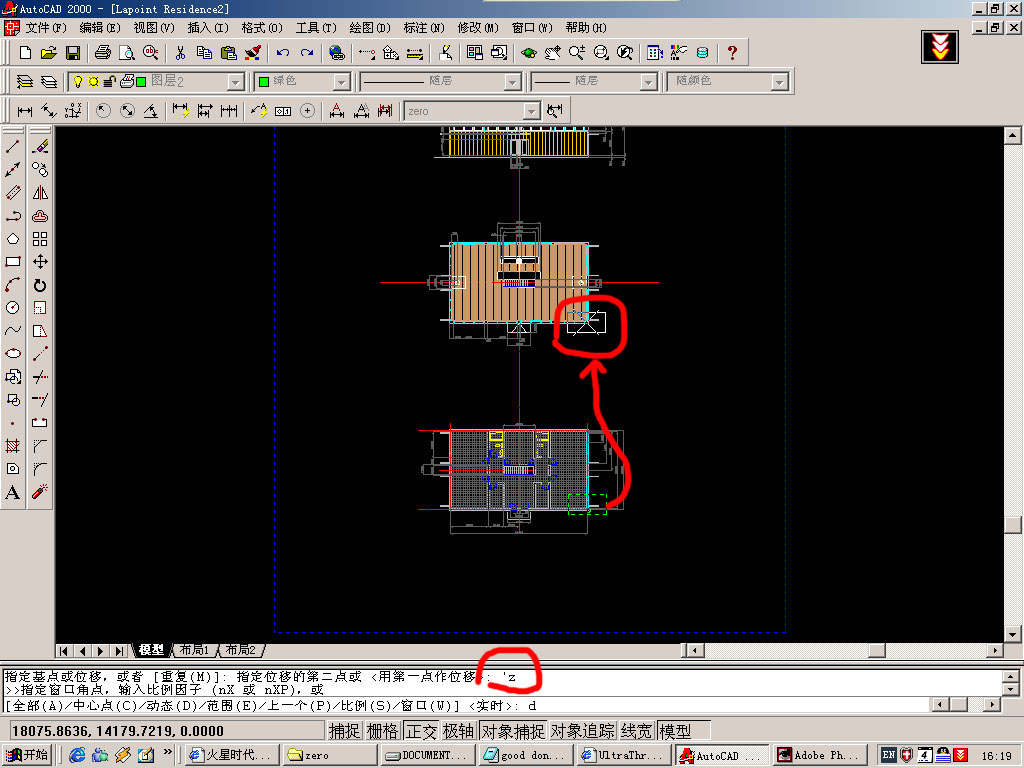Open the 标注(N) menu
Screen dimensions: 1024x768
(x=424, y=27)
